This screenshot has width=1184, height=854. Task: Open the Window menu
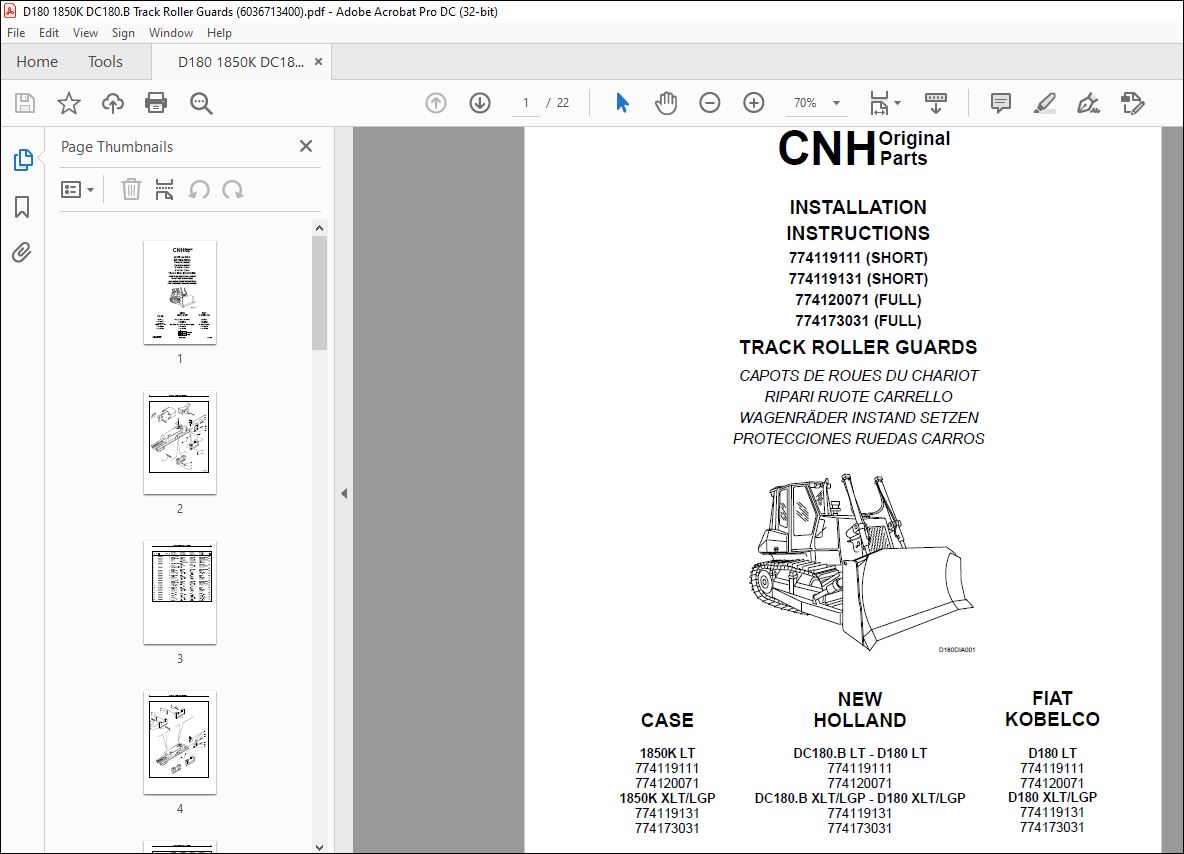point(171,32)
